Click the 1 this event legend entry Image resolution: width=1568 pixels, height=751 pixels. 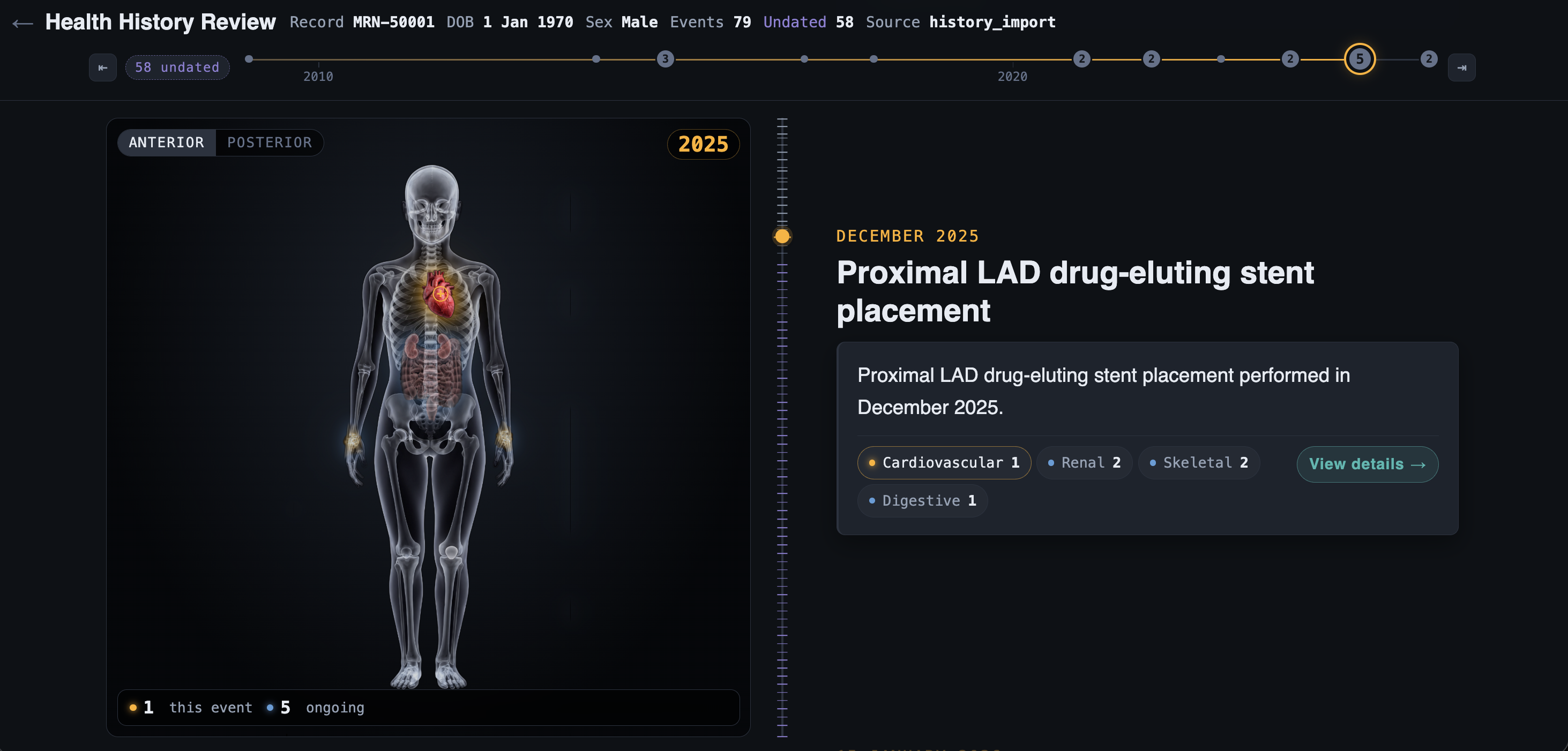point(191,708)
